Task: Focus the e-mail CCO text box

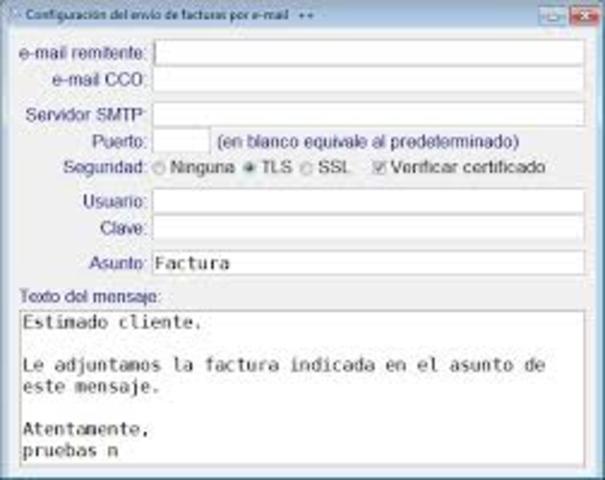Action: coord(368,80)
